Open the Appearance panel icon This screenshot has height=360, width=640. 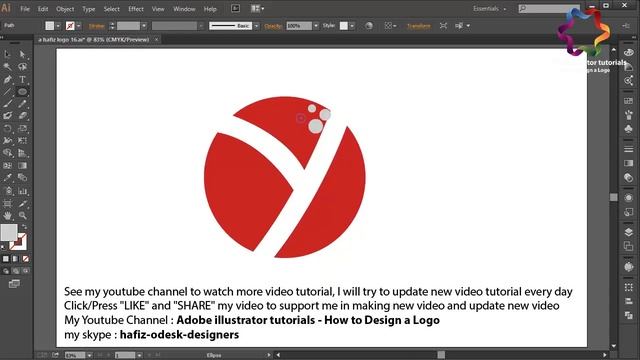click(x=629, y=198)
